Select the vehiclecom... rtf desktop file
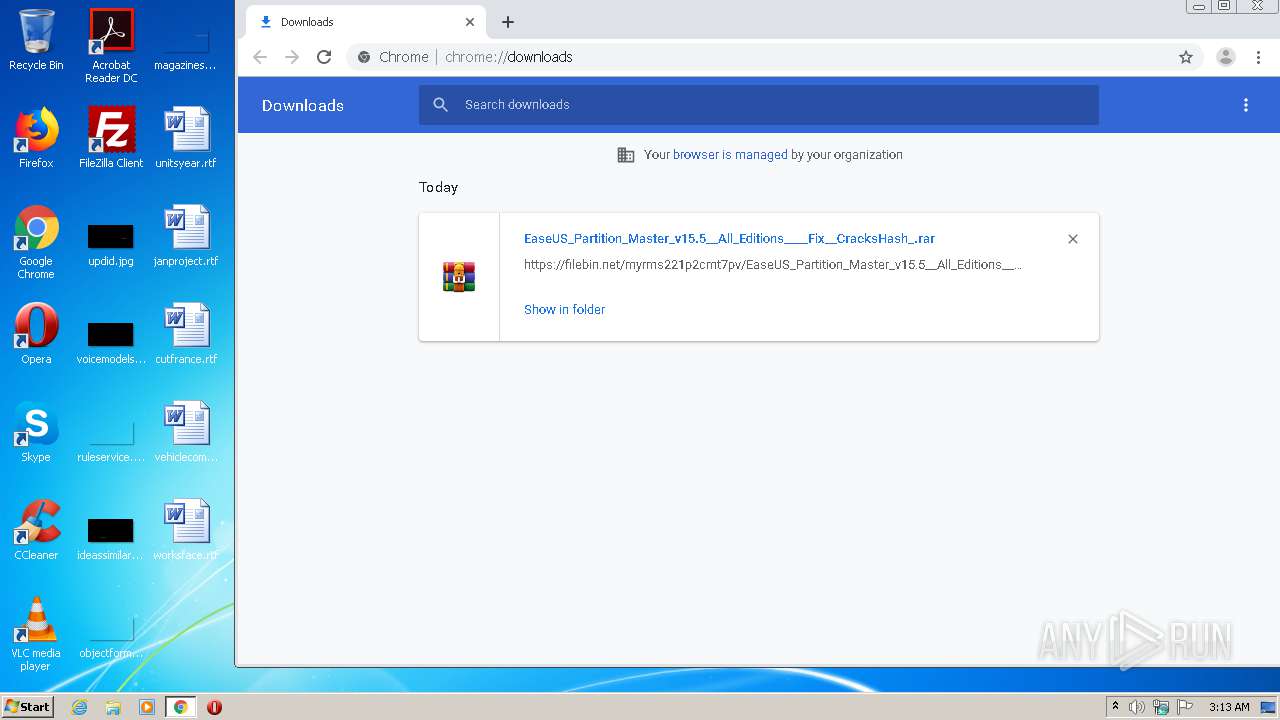 coord(186,432)
